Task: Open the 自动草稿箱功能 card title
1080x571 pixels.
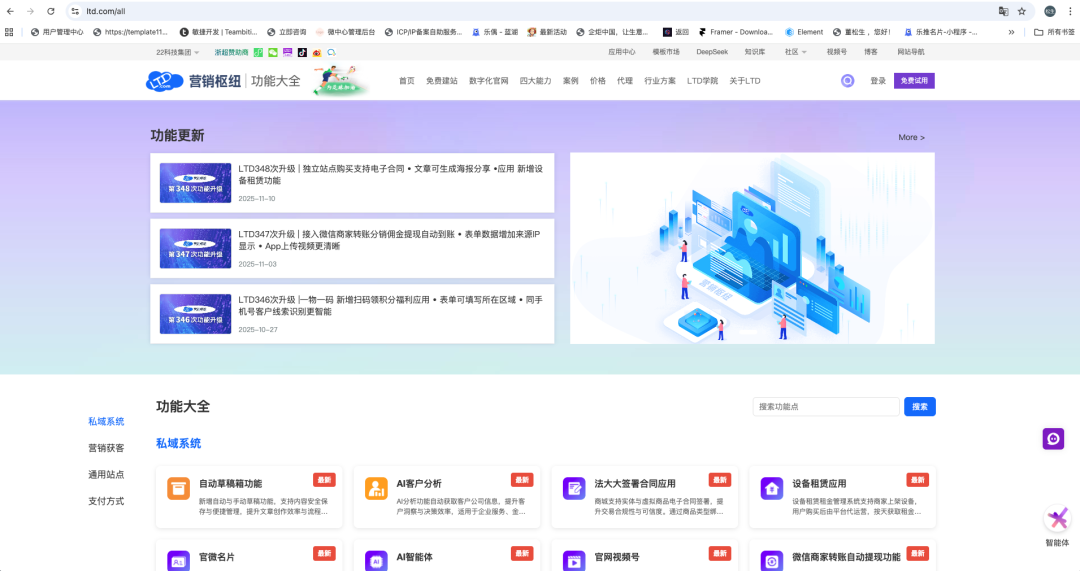Action: tap(230, 484)
